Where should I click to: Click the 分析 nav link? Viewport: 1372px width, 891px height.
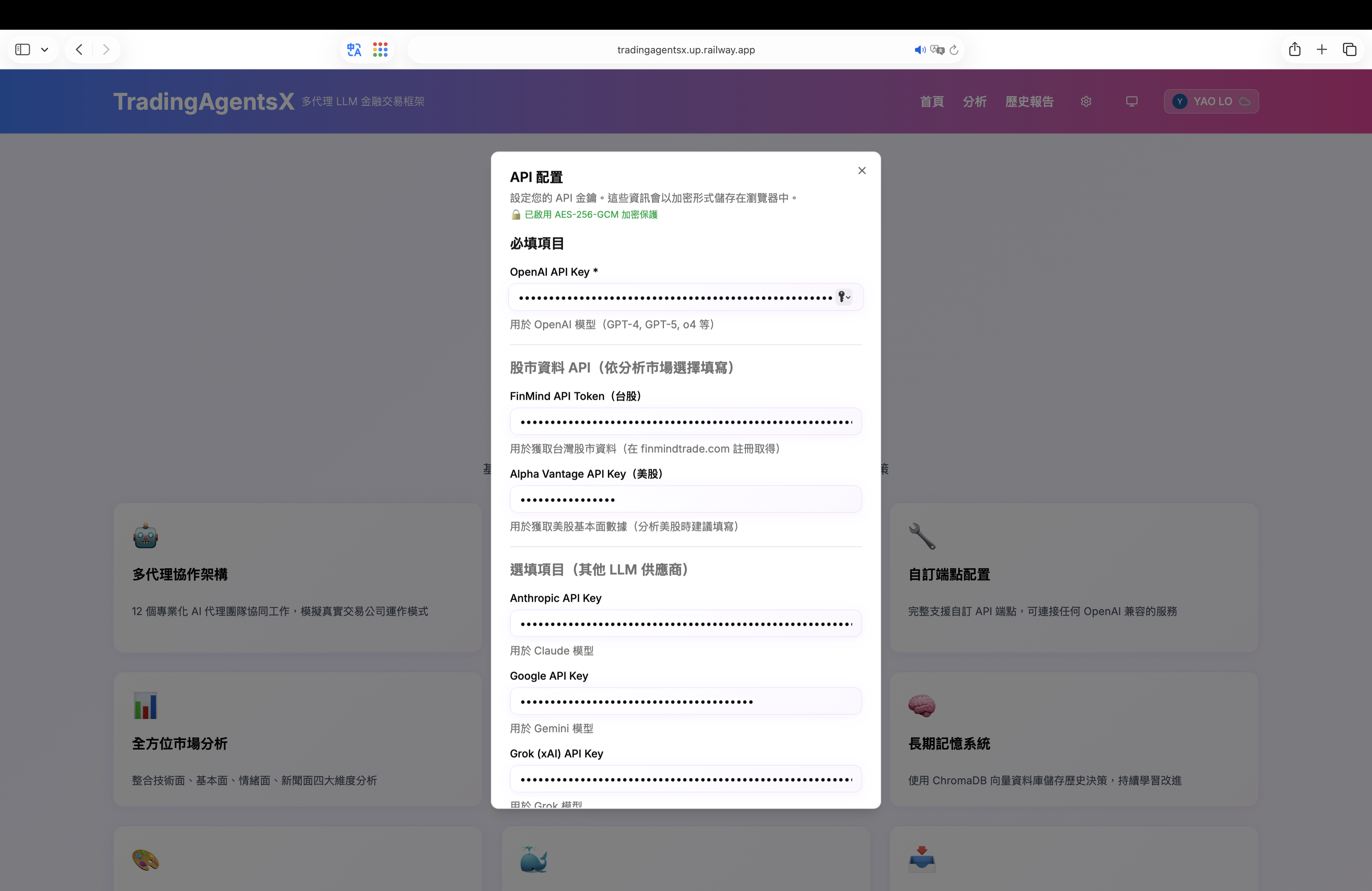click(x=974, y=101)
